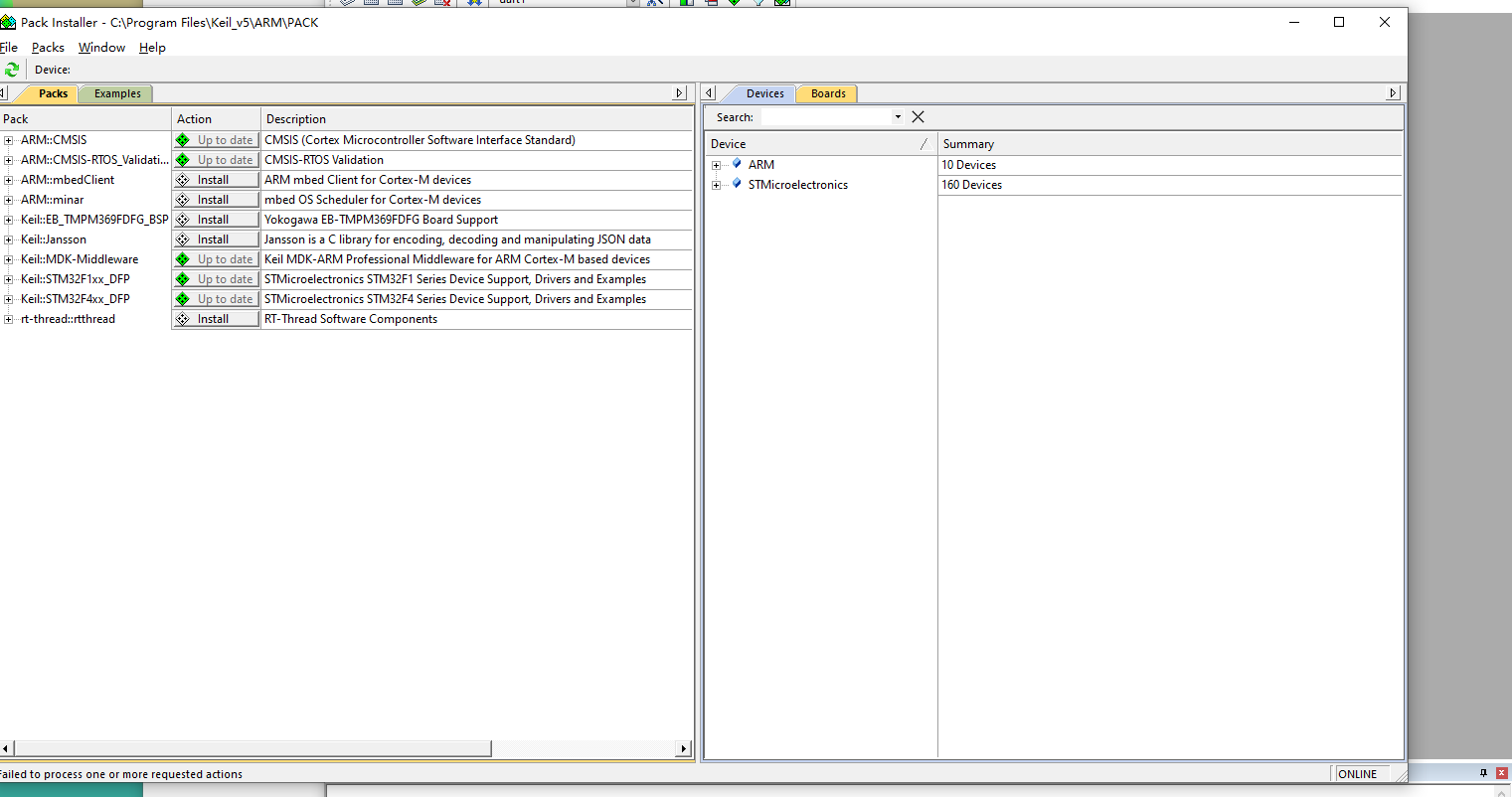Image resolution: width=1512 pixels, height=797 pixels.
Task: Expand the ARM::minar pack row
Action: click(9, 200)
